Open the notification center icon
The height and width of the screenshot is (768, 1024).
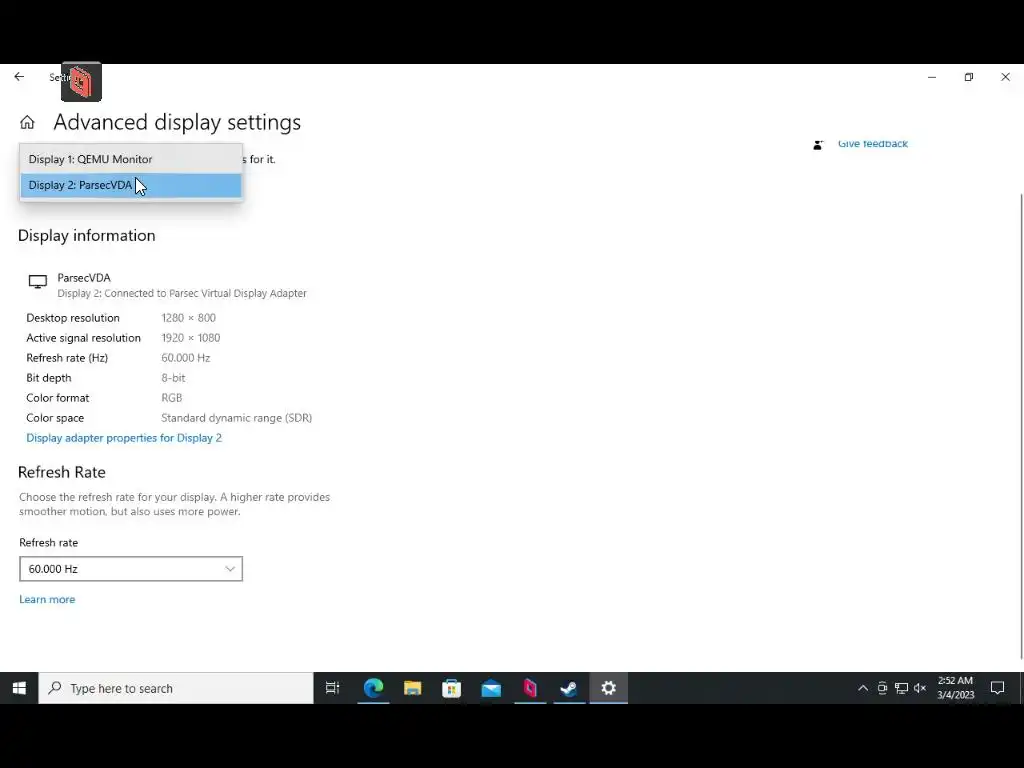(997, 688)
